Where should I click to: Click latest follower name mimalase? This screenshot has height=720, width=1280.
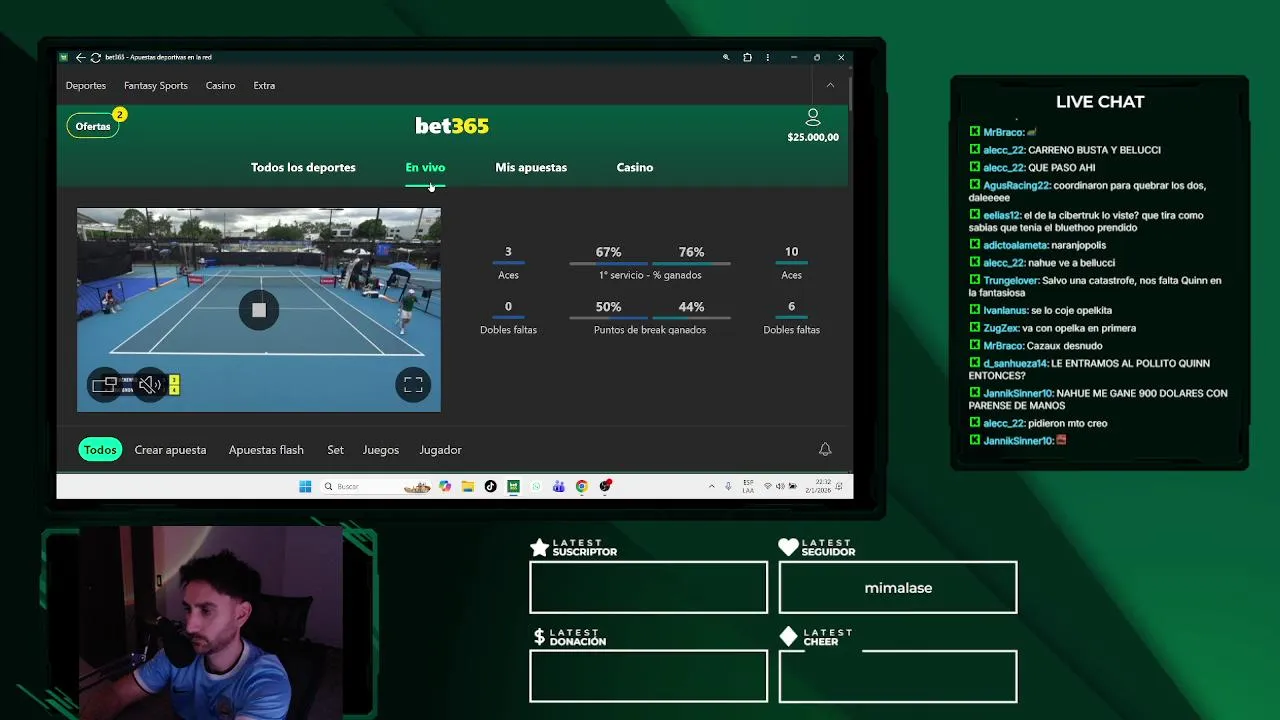898,588
